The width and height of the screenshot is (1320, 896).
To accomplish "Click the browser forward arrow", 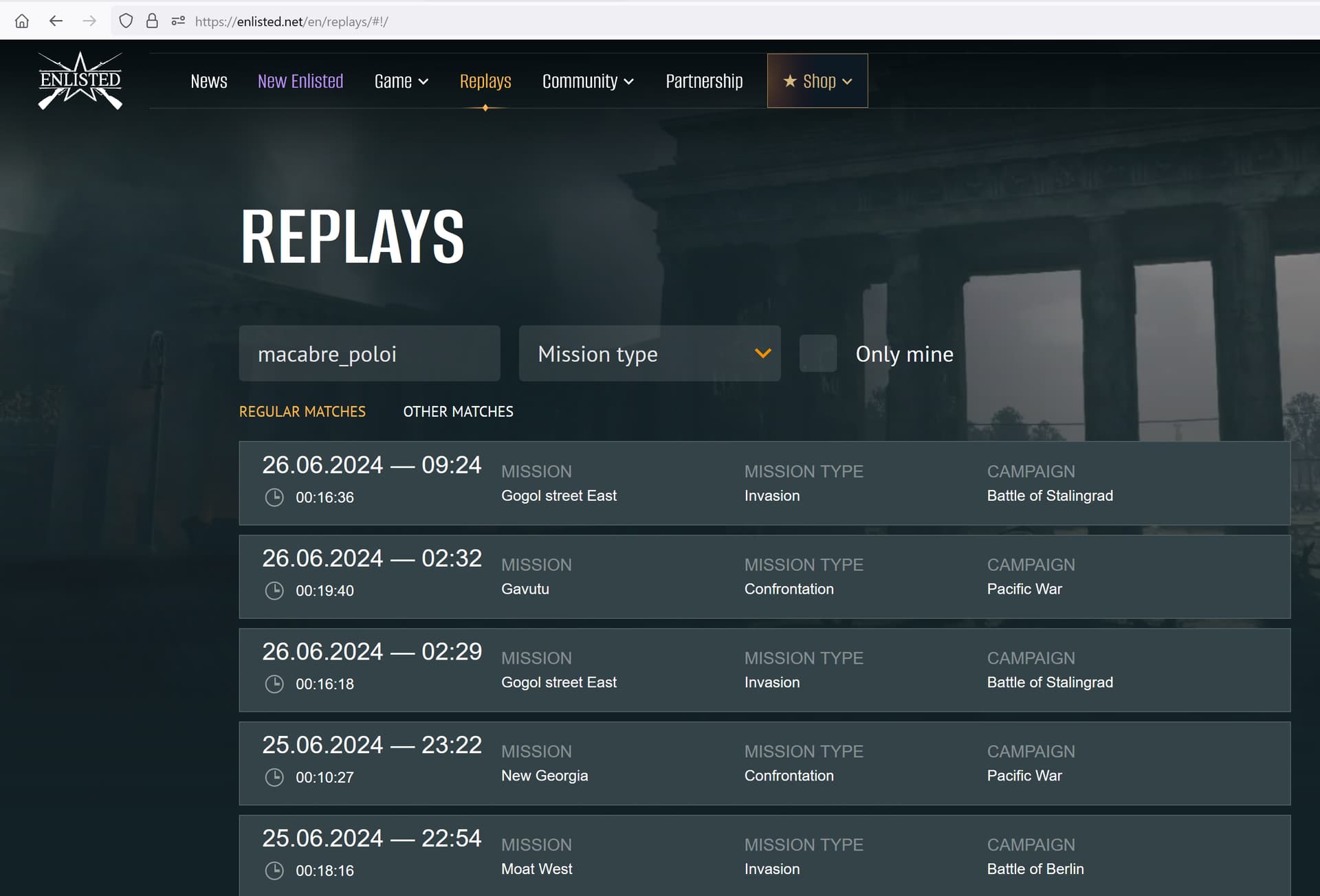I will point(89,21).
